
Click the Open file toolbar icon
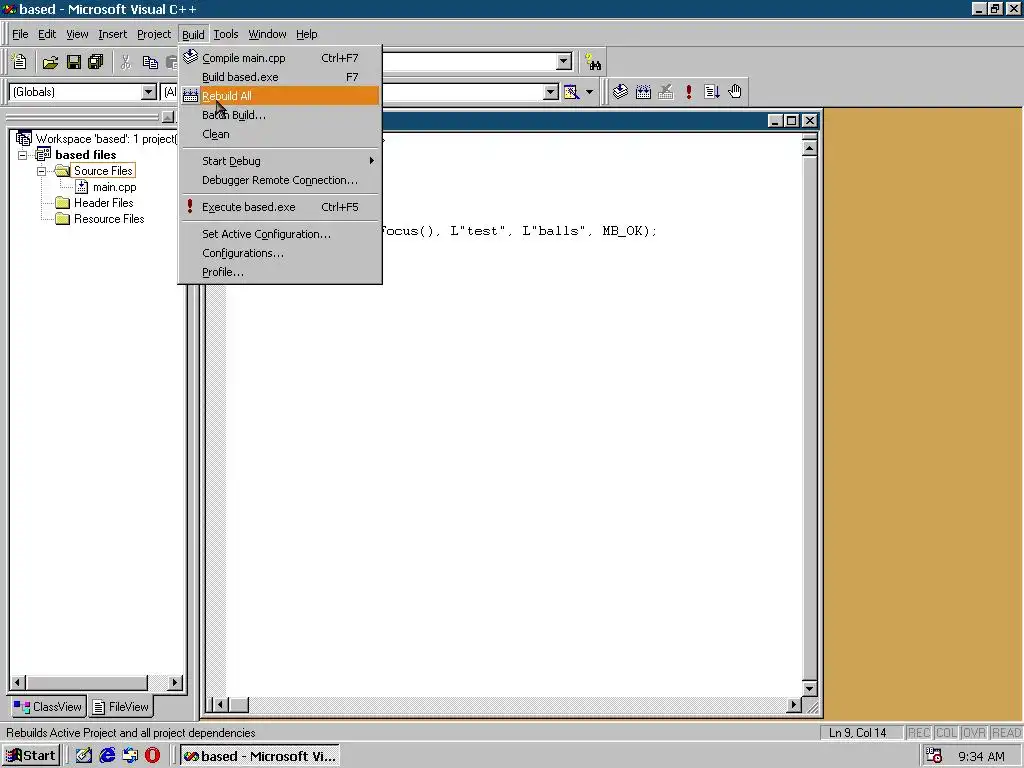50,62
